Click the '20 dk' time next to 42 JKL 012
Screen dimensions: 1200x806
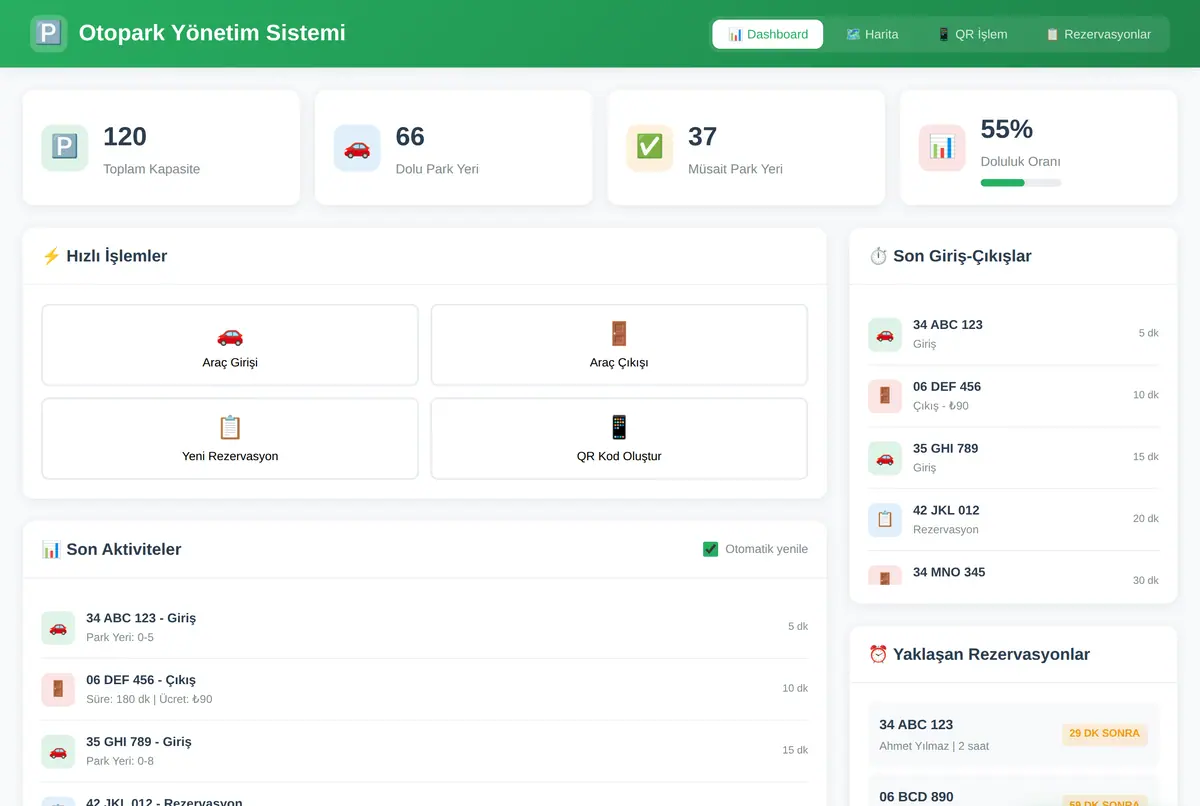(x=1146, y=519)
